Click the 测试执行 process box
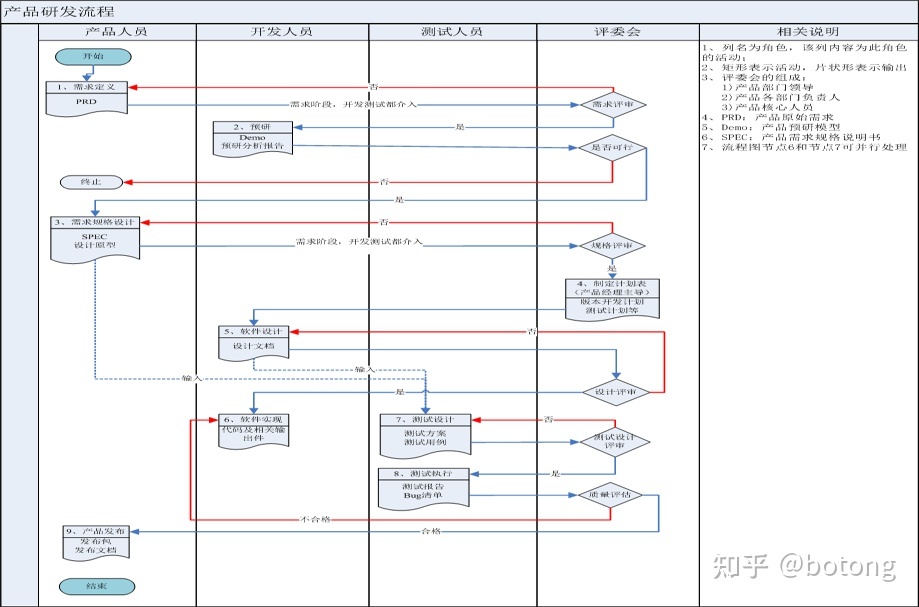The width and height of the screenshot is (919, 607). click(424, 484)
